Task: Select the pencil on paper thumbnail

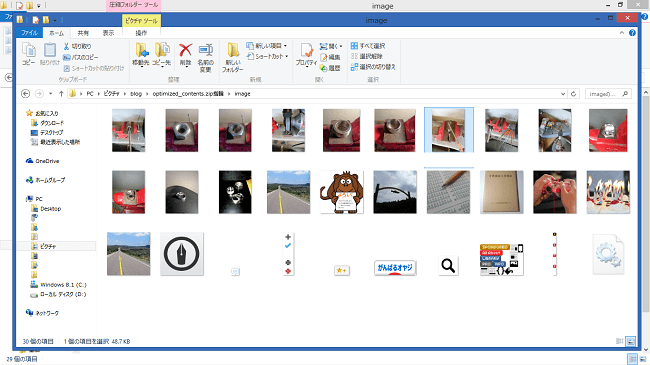Action: click(448, 192)
